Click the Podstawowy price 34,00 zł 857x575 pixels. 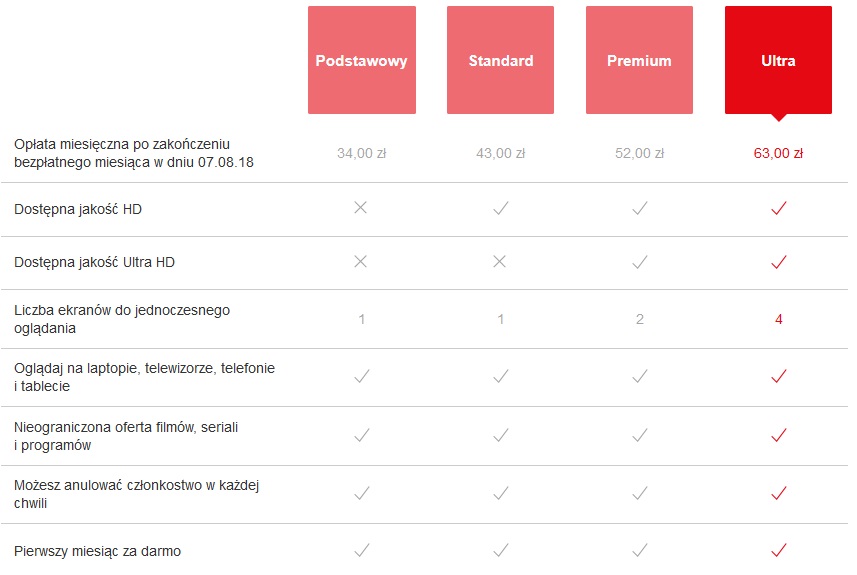pyautogui.click(x=361, y=154)
